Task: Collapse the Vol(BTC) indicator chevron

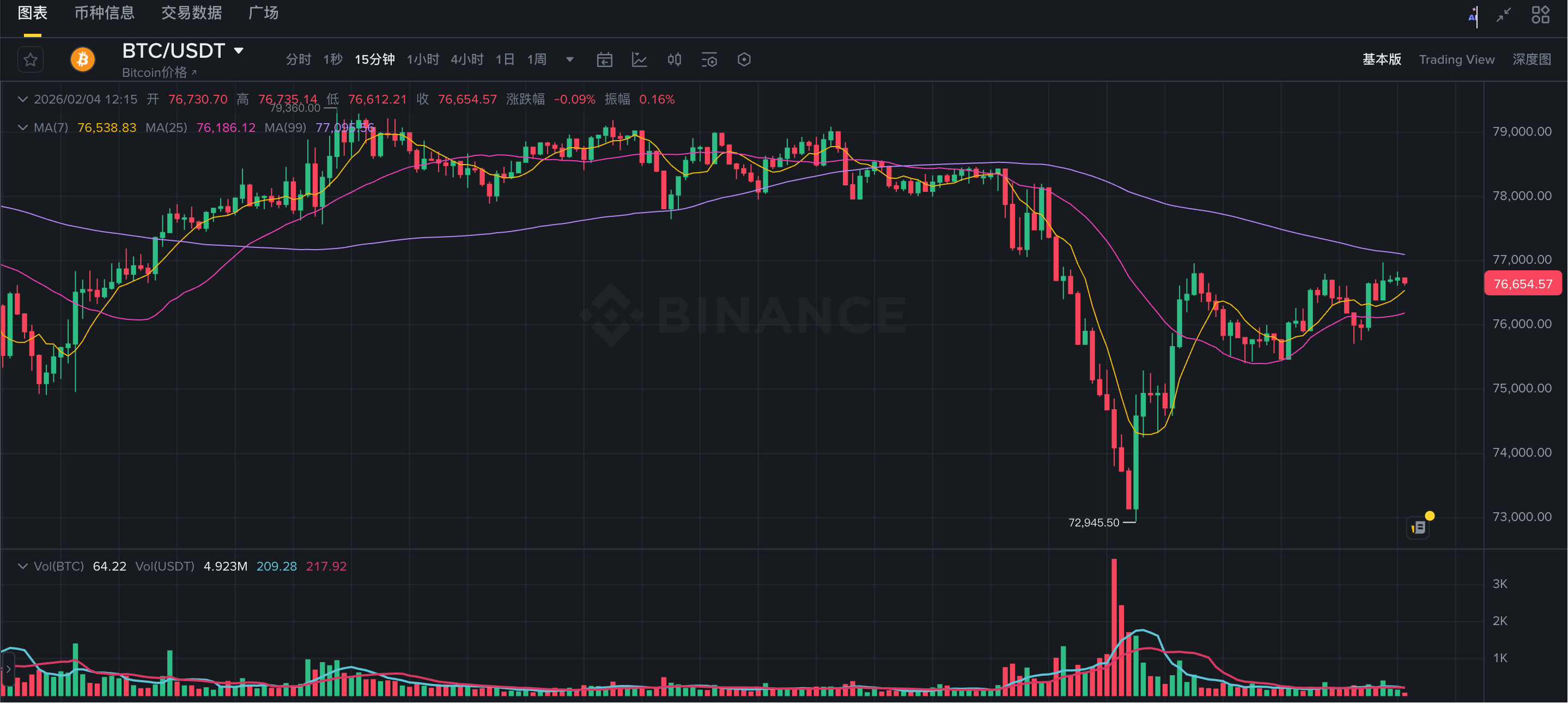Action: [x=22, y=567]
